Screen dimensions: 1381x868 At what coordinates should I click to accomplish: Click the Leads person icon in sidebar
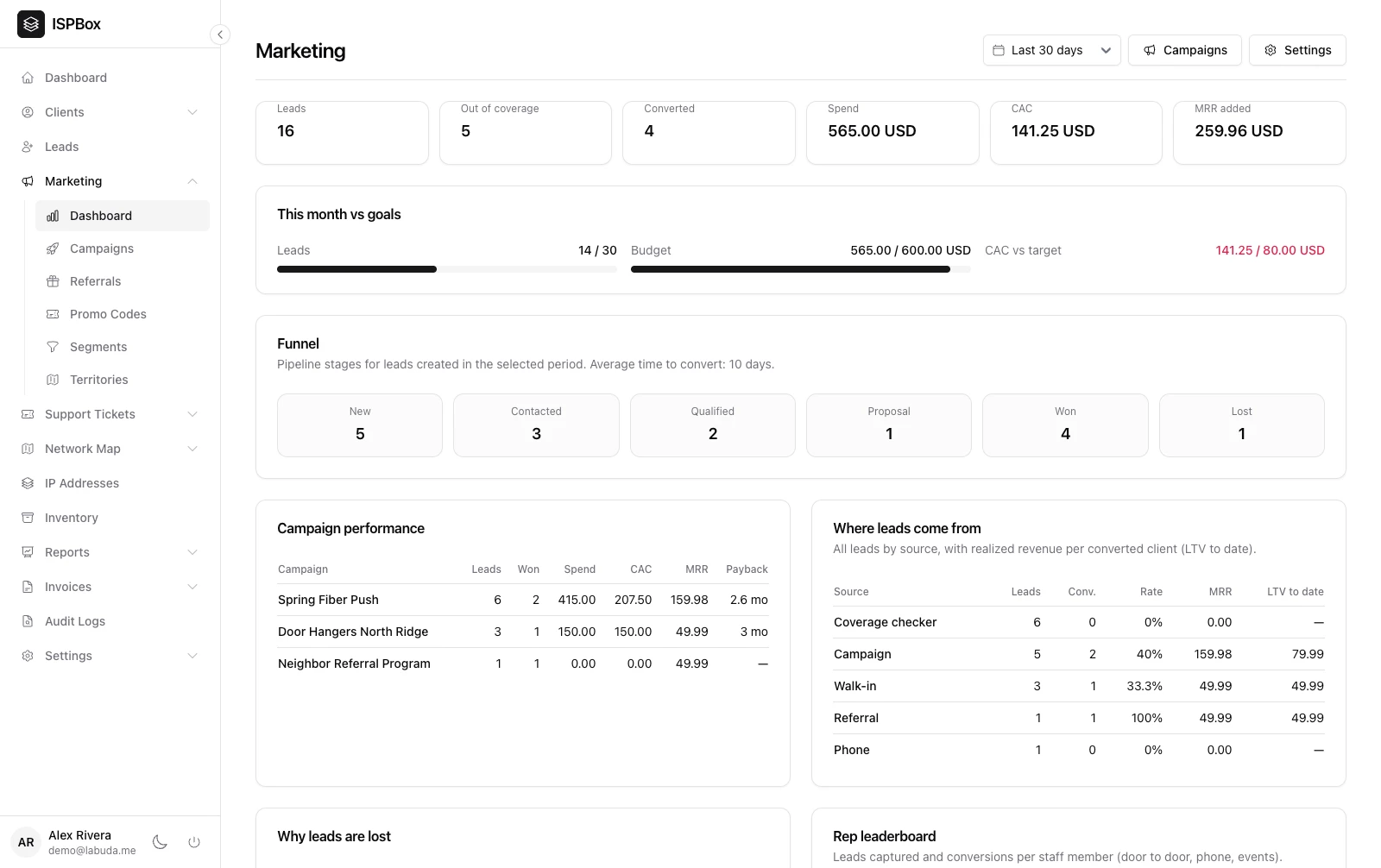(28, 147)
